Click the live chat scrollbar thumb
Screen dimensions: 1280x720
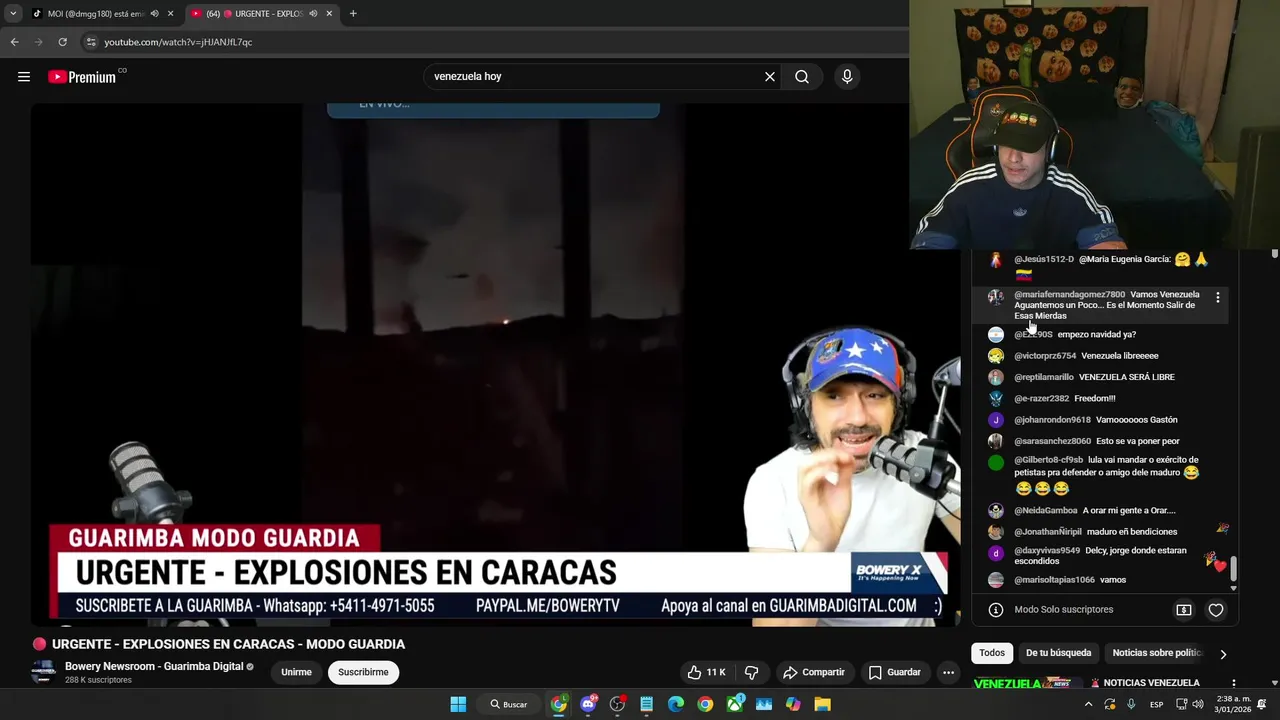pos(1233,569)
